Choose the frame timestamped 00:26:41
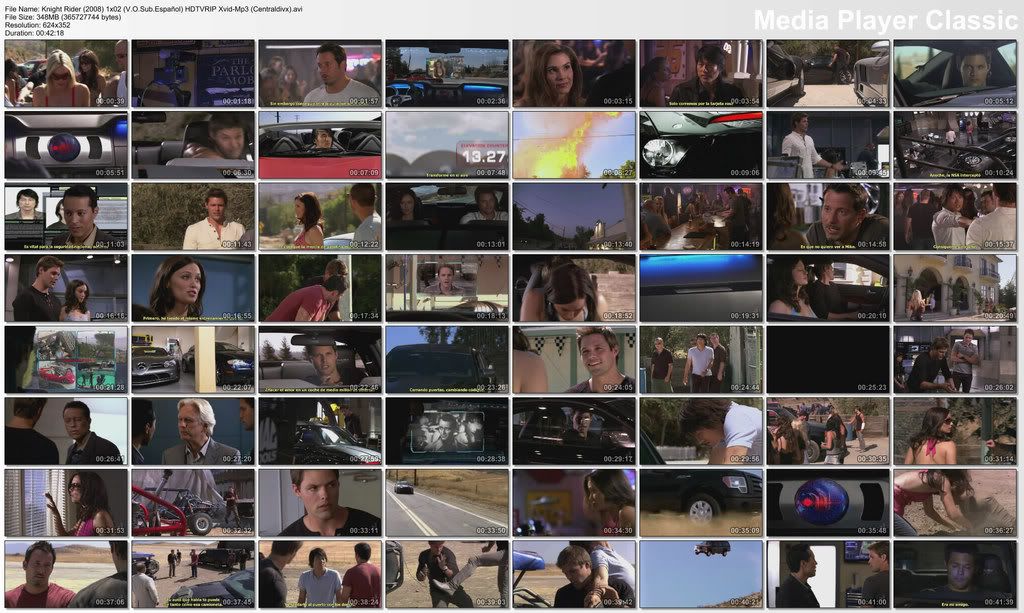This screenshot has width=1024, height=613. coord(66,432)
